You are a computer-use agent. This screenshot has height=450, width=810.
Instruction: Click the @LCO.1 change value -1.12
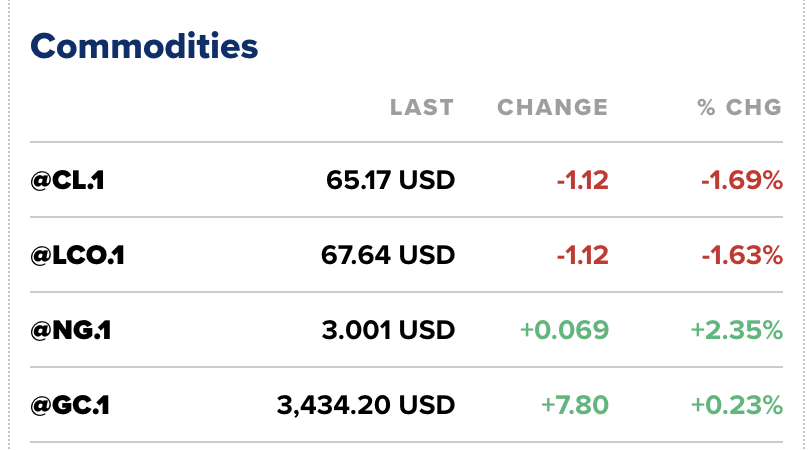(582, 256)
